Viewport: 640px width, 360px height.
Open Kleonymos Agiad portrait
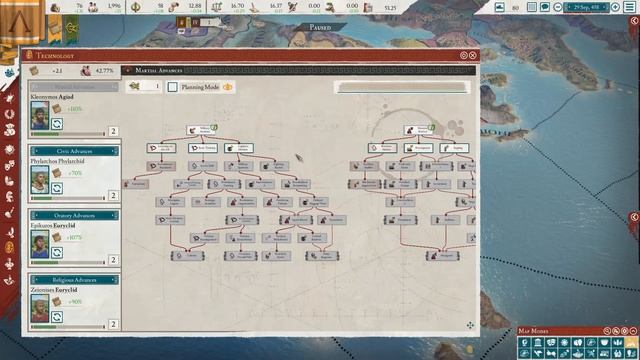(x=40, y=116)
